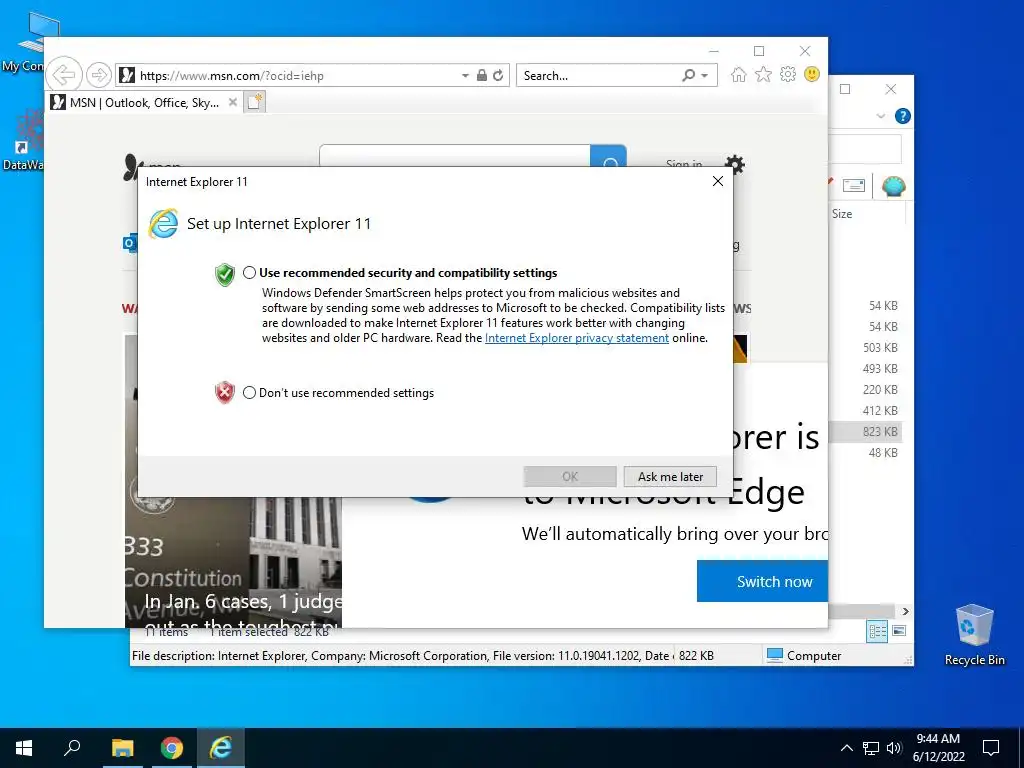Screen dimensions: 1024x768
Task: Open the search provider dropdown arrow
Action: [705, 76]
